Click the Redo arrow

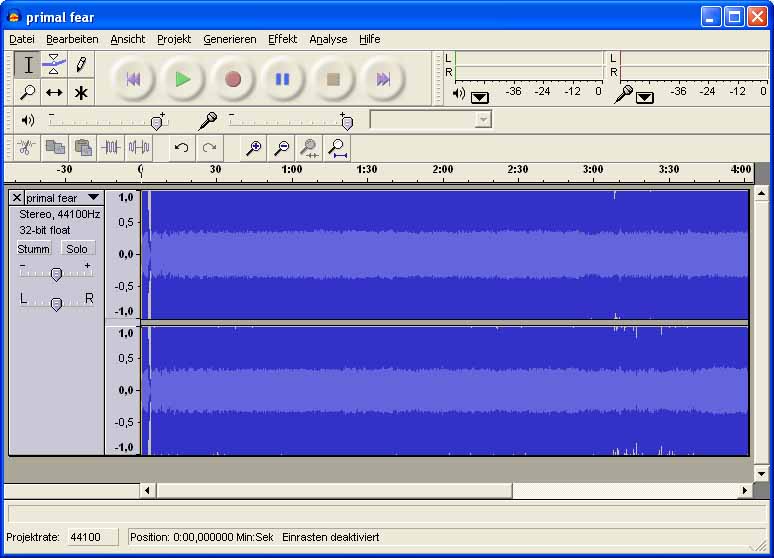click(209, 147)
